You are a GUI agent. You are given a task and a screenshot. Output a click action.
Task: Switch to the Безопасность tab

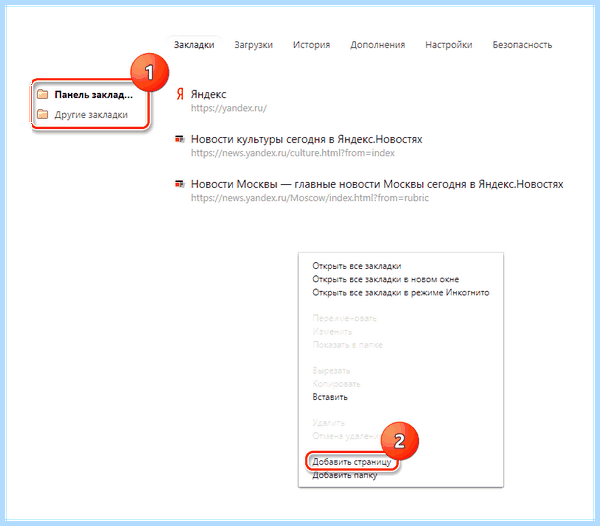(522, 45)
